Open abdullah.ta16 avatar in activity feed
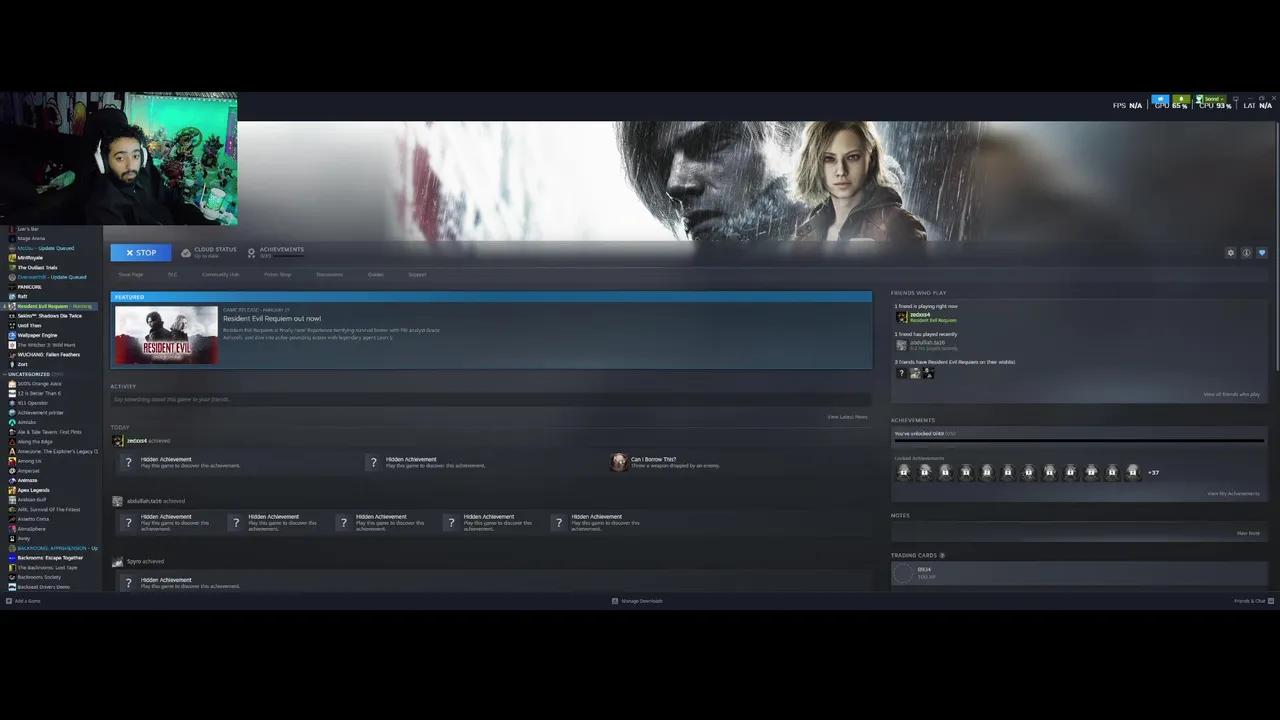This screenshot has width=1280, height=720. point(118,501)
